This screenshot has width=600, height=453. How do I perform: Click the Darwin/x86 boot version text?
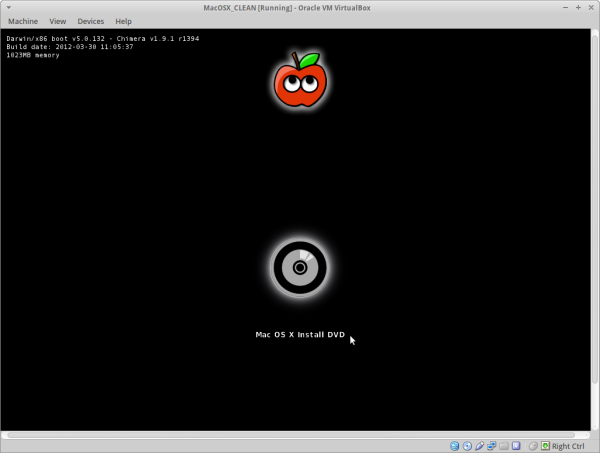(x=103, y=38)
